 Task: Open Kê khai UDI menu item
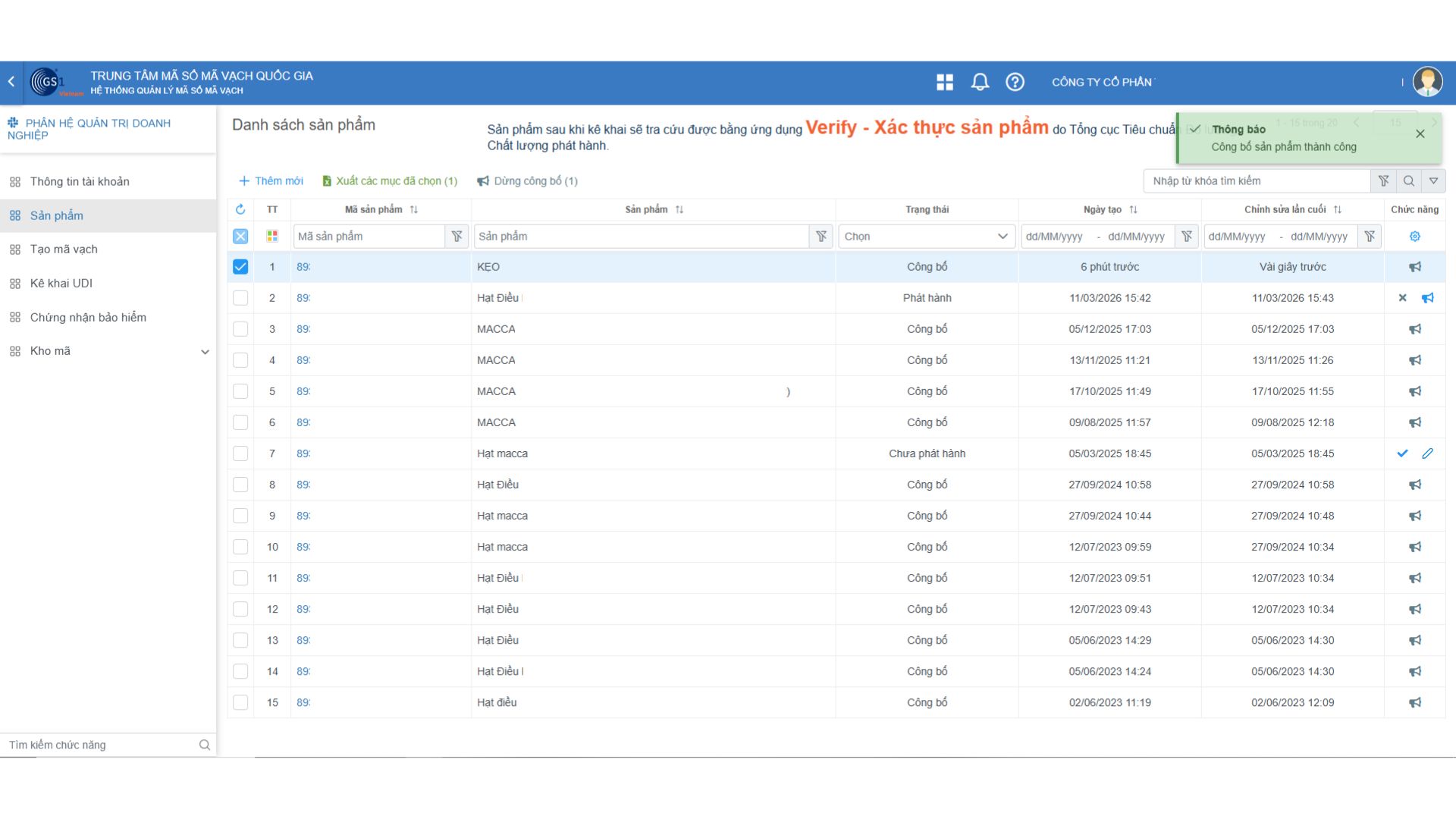pyautogui.click(x=61, y=284)
